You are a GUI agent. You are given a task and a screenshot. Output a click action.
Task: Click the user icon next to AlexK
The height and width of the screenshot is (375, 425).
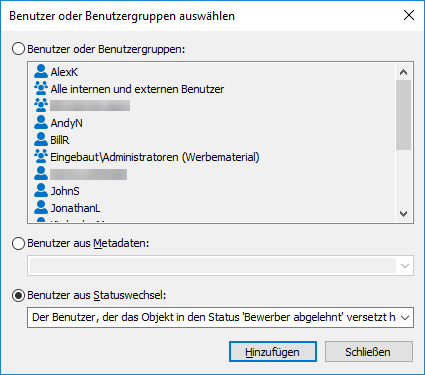(41, 72)
